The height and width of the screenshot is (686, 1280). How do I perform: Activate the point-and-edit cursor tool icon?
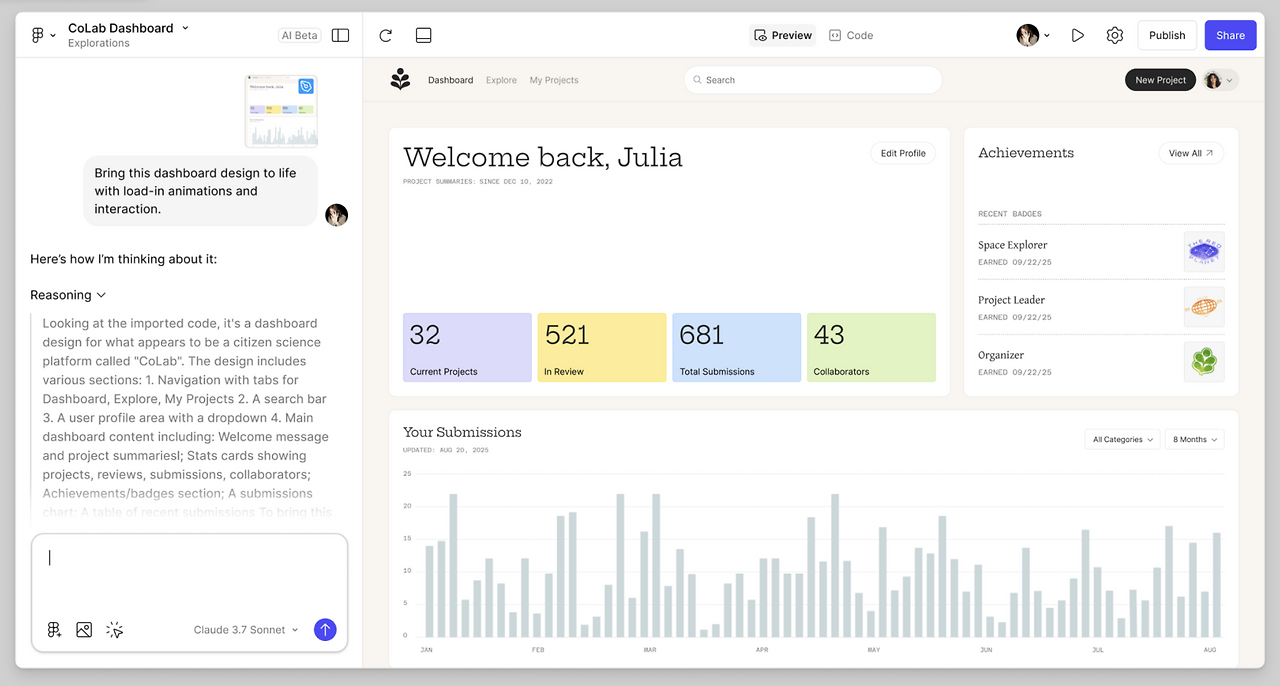[114, 630]
